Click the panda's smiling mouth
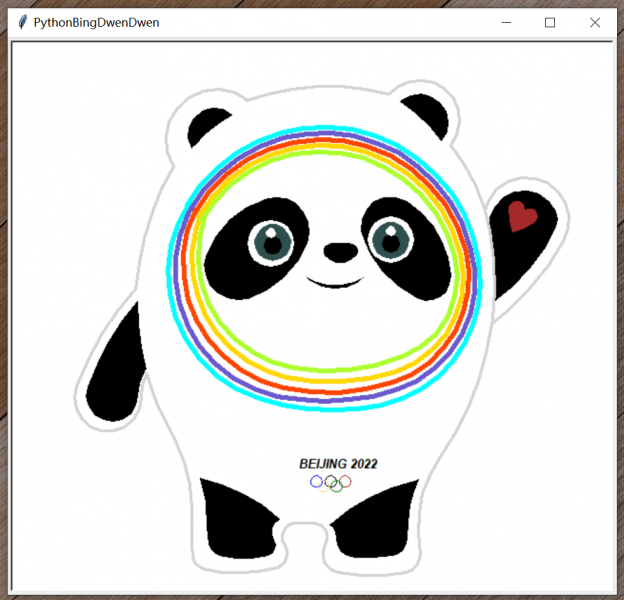Screen dimensions: 624x600 click(334, 283)
